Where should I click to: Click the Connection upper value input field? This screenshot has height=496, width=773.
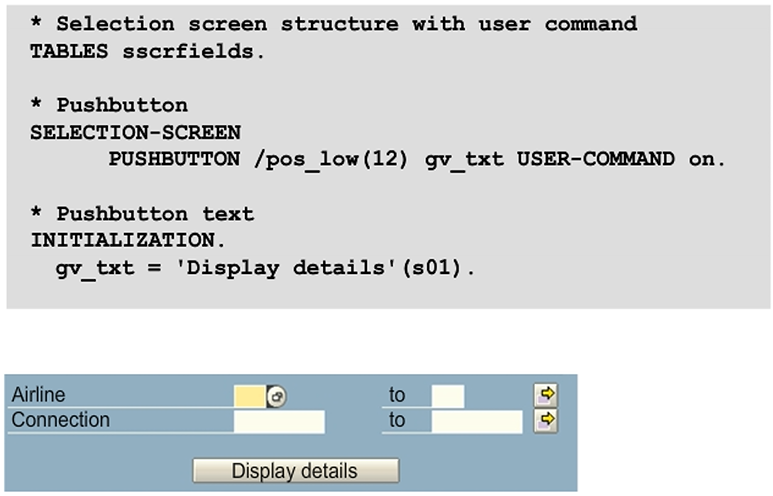click(477, 421)
